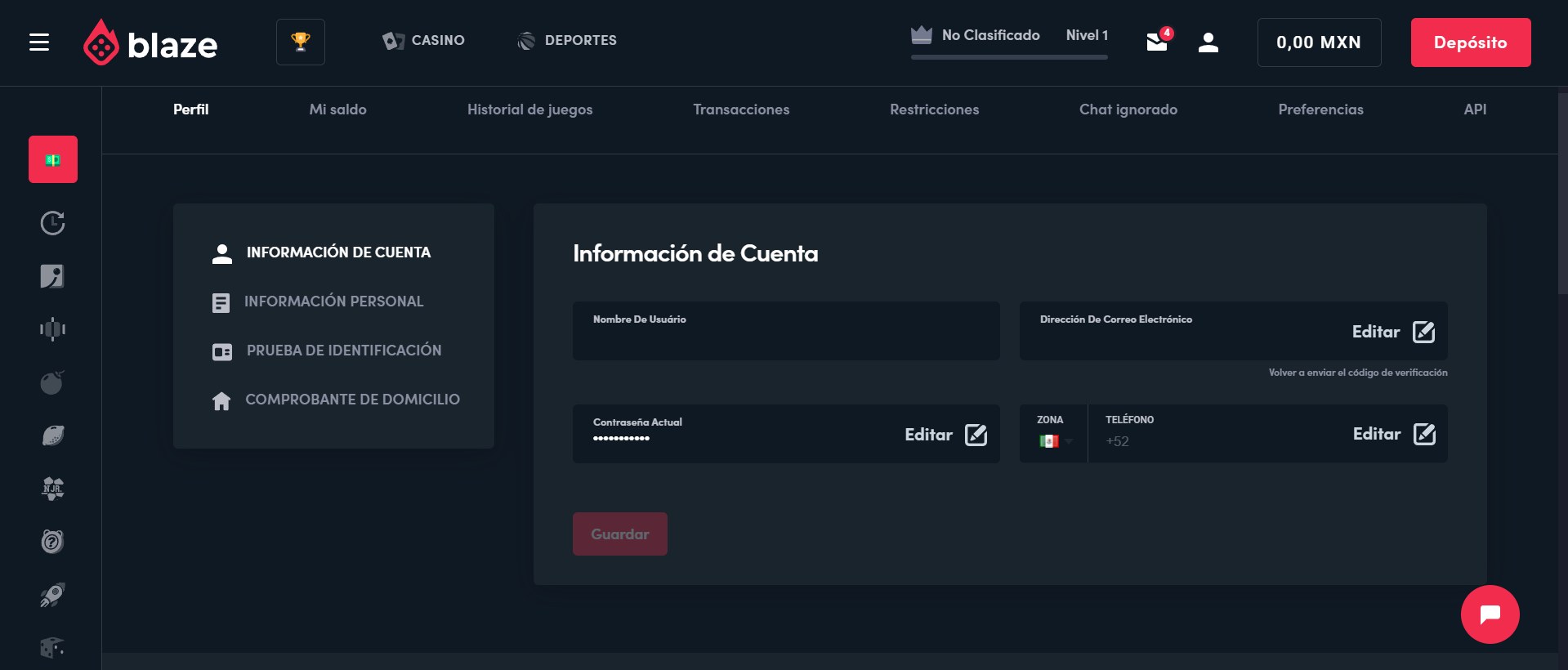The width and height of the screenshot is (1568, 670).
Task: Click the user profile icon in header
Action: tap(1208, 42)
